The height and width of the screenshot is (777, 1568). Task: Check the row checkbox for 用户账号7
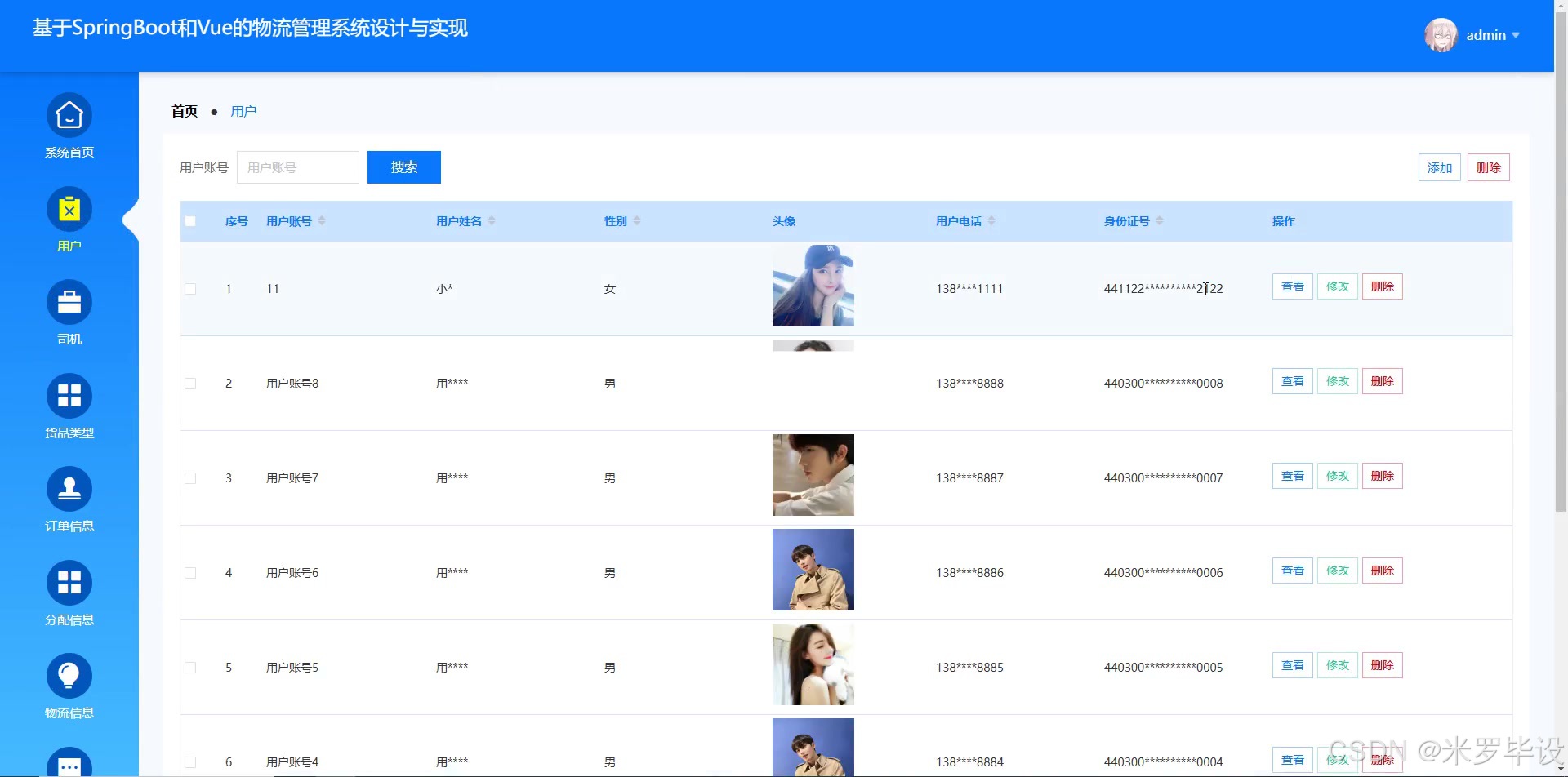tap(190, 478)
